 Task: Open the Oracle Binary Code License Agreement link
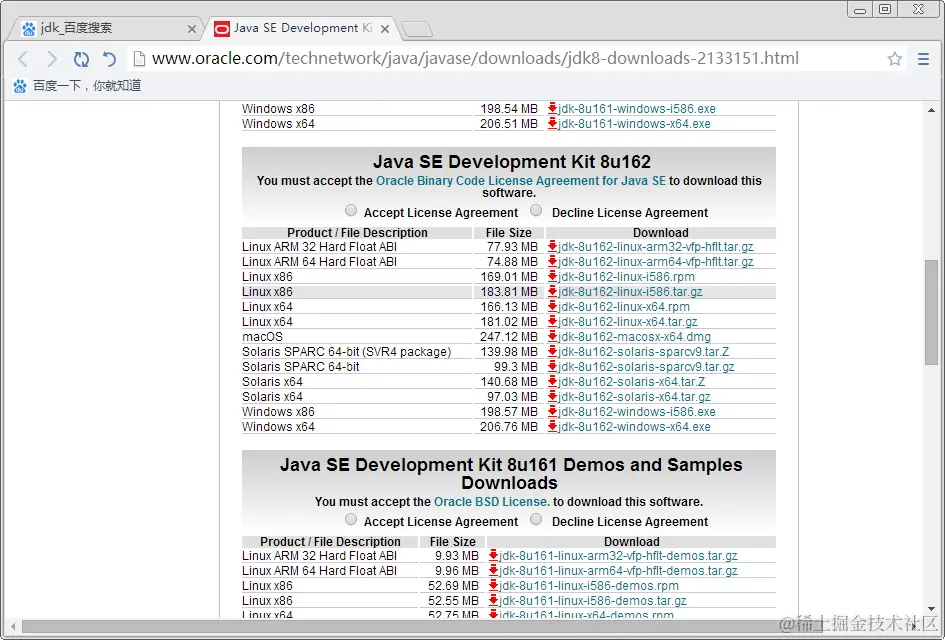click(521, 181)
